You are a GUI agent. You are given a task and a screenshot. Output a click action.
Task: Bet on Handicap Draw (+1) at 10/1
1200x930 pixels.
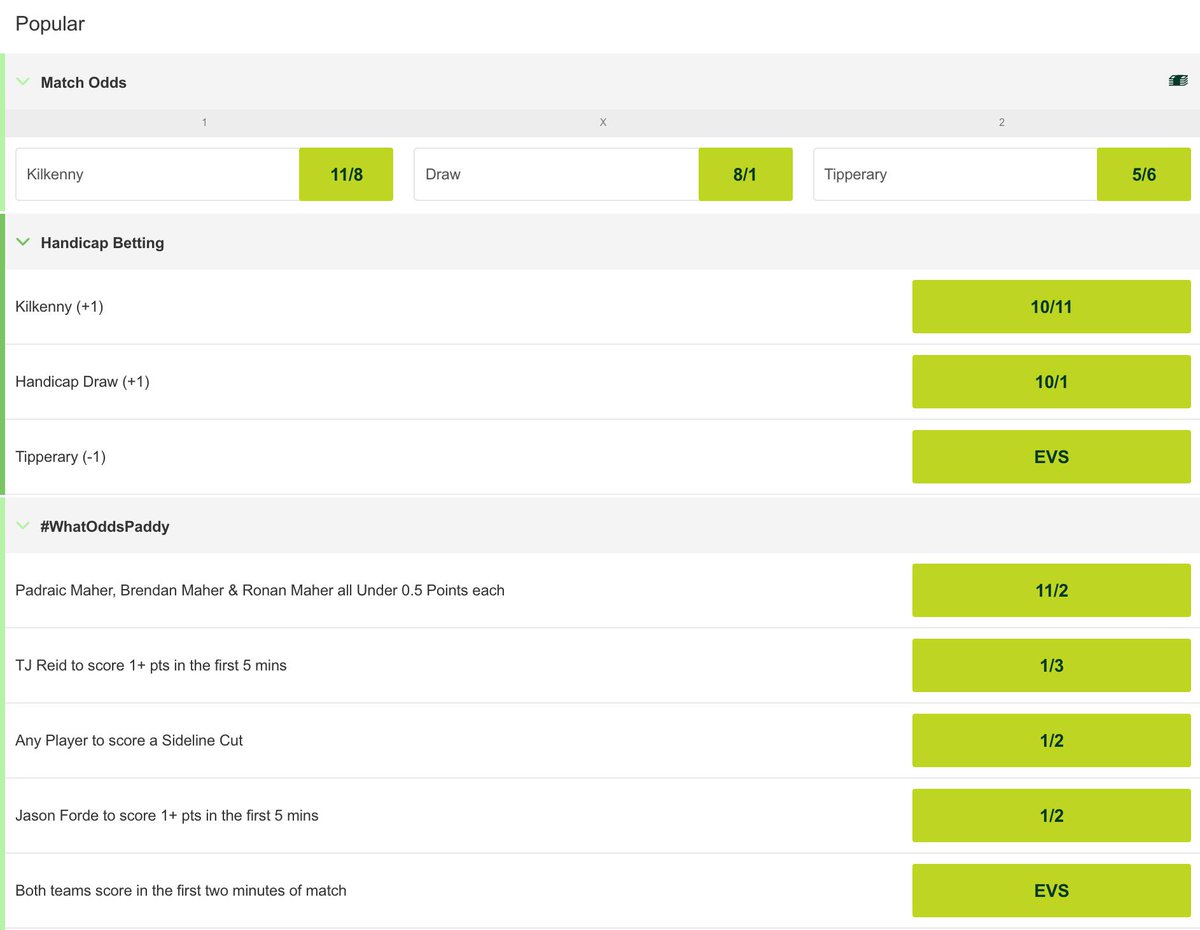pos(1051,382)
